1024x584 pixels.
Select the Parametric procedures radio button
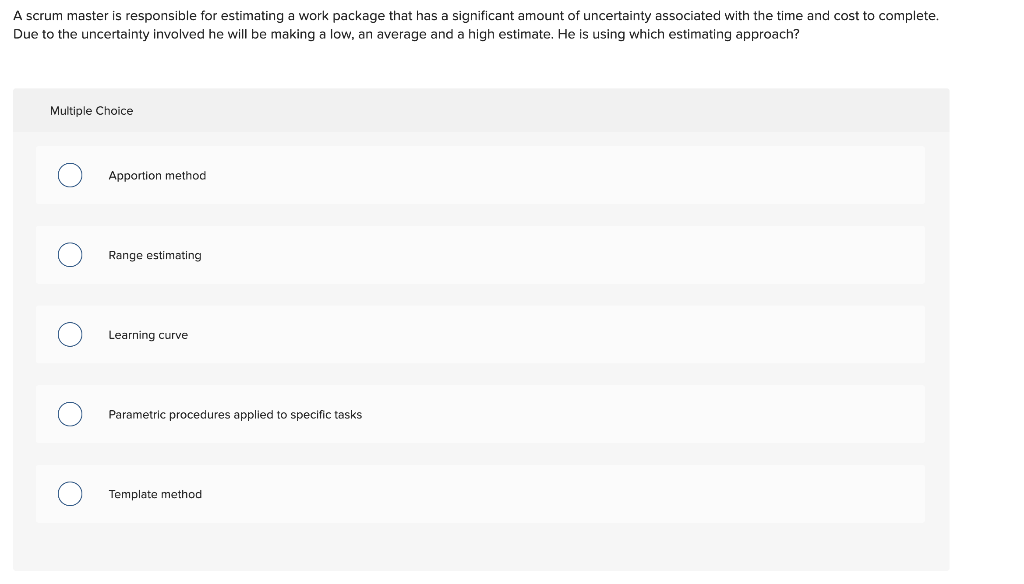(x=70, y=413)
